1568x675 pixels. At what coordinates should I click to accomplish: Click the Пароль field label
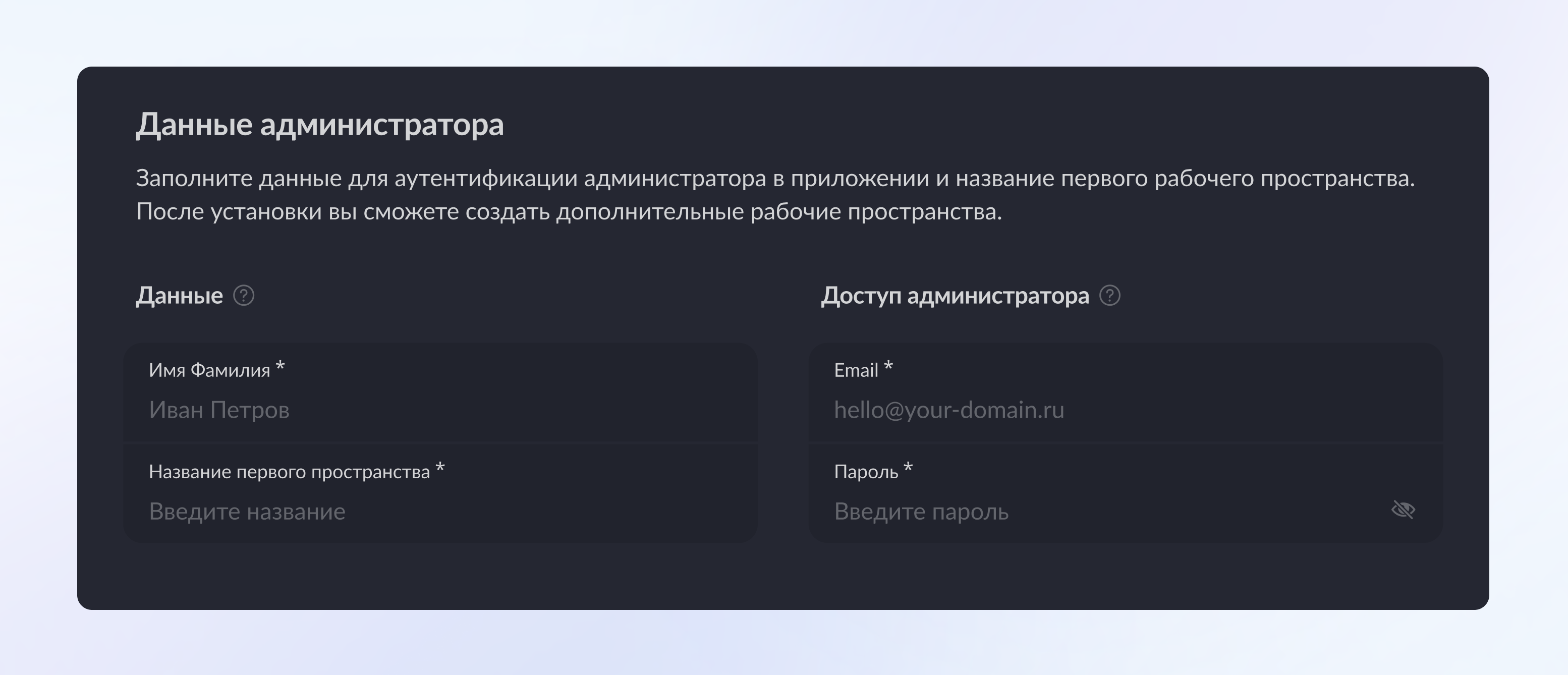[866, 472]
